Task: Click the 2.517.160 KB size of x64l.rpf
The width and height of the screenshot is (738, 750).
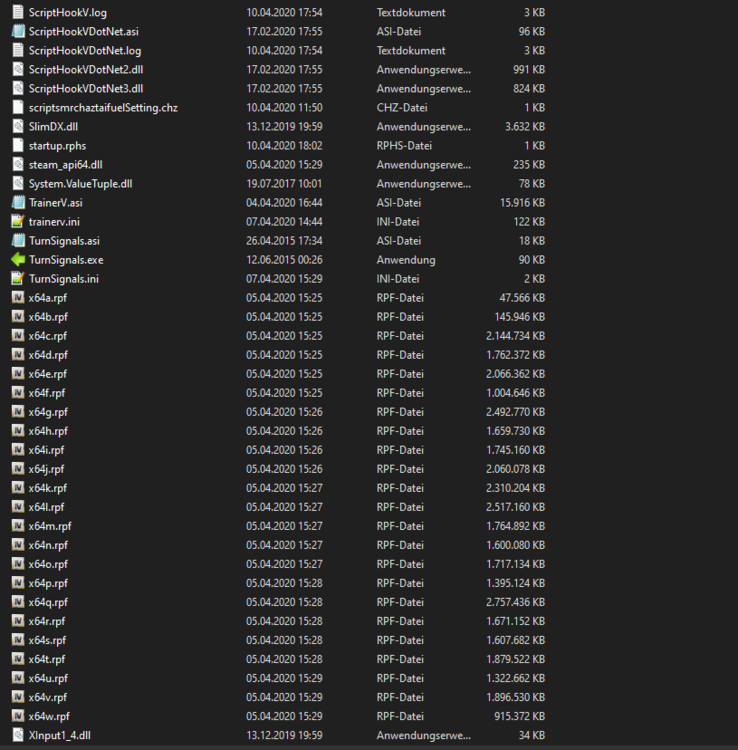Action: point(515,507)
